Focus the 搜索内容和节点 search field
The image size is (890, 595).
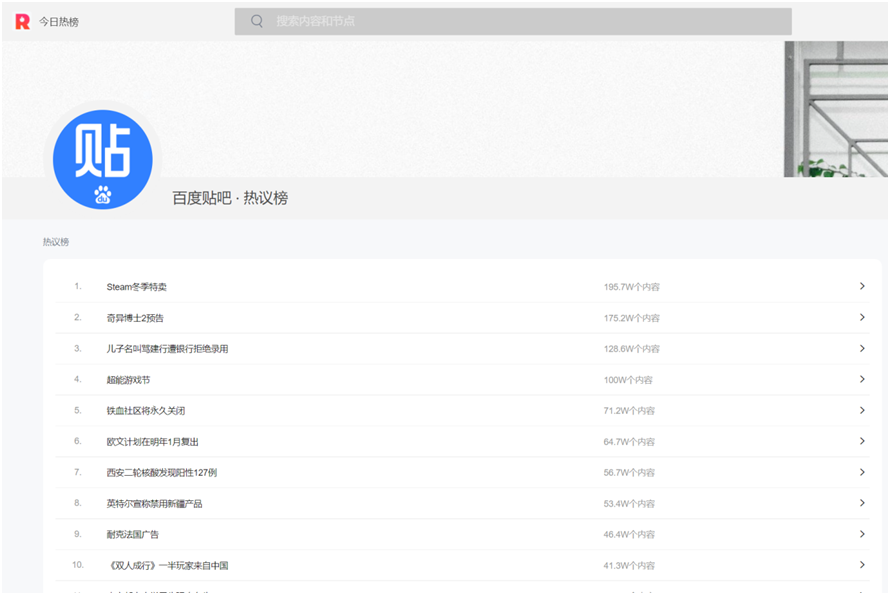pos(513,22)
